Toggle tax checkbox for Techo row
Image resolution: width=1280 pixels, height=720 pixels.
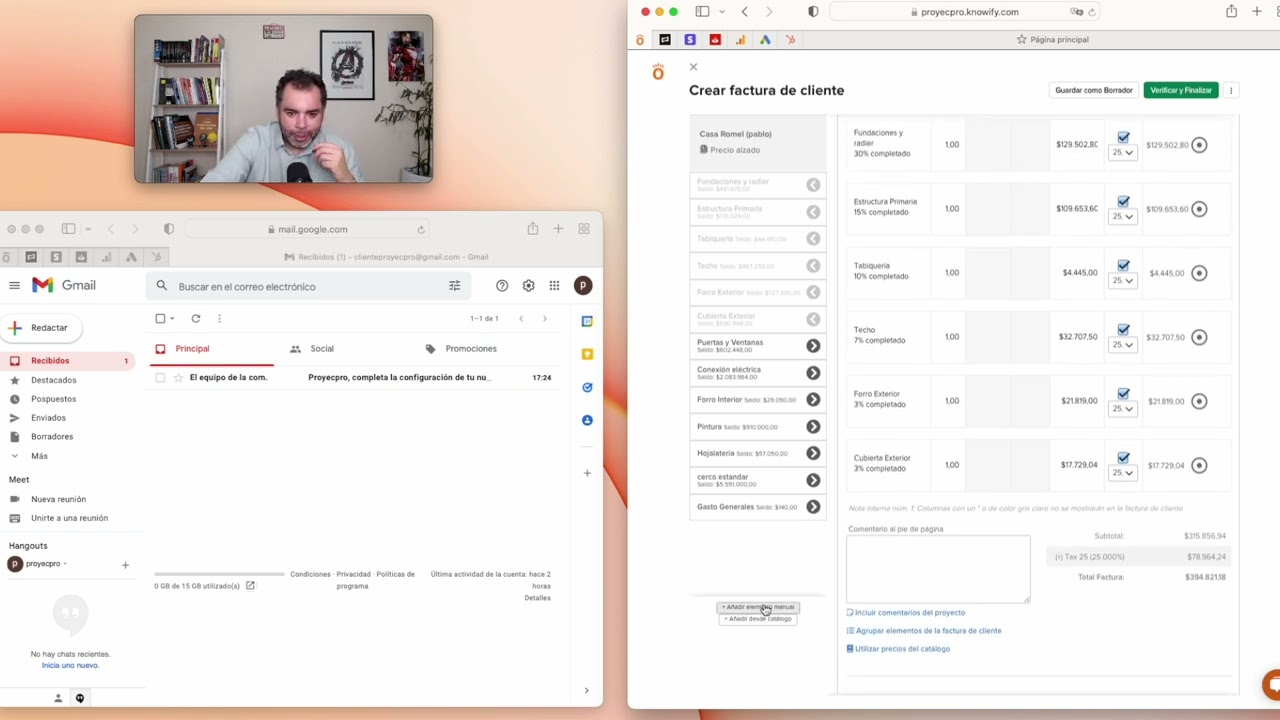pyautogui.click(x=1123, y=329)
